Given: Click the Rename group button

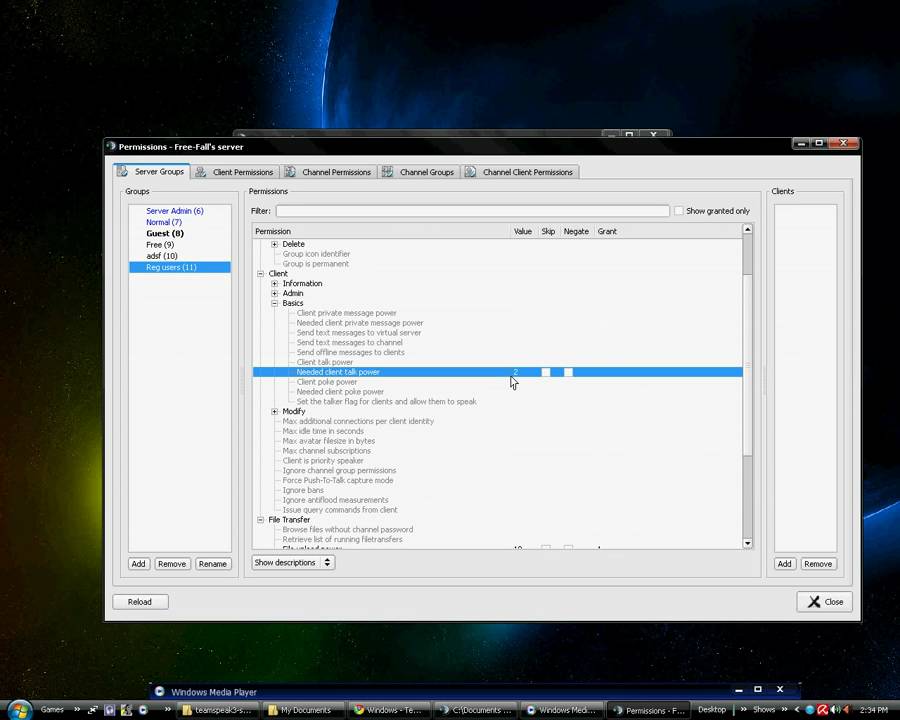Looking at the screenshot, I should (x=212, y=564).
